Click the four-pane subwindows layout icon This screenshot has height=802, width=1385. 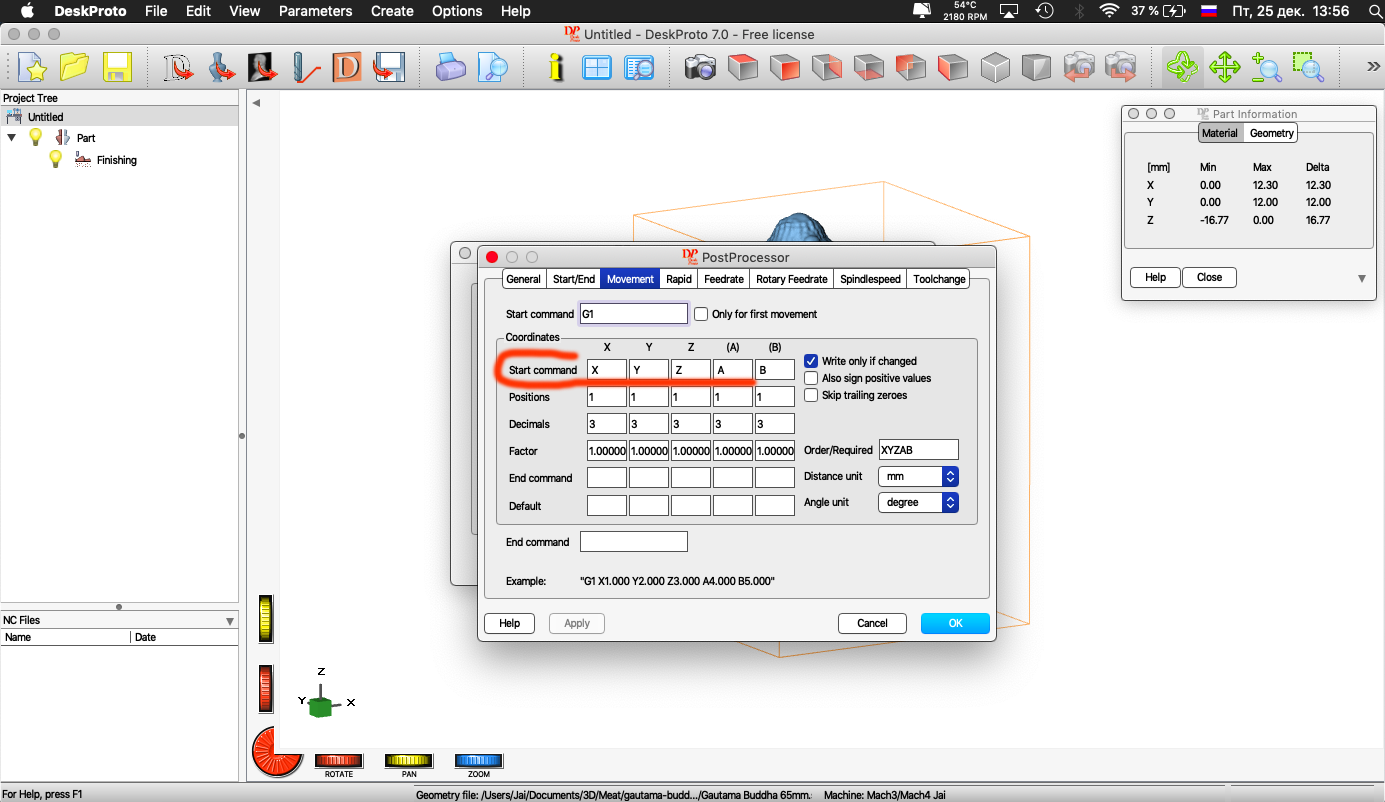tap(597, 68)
